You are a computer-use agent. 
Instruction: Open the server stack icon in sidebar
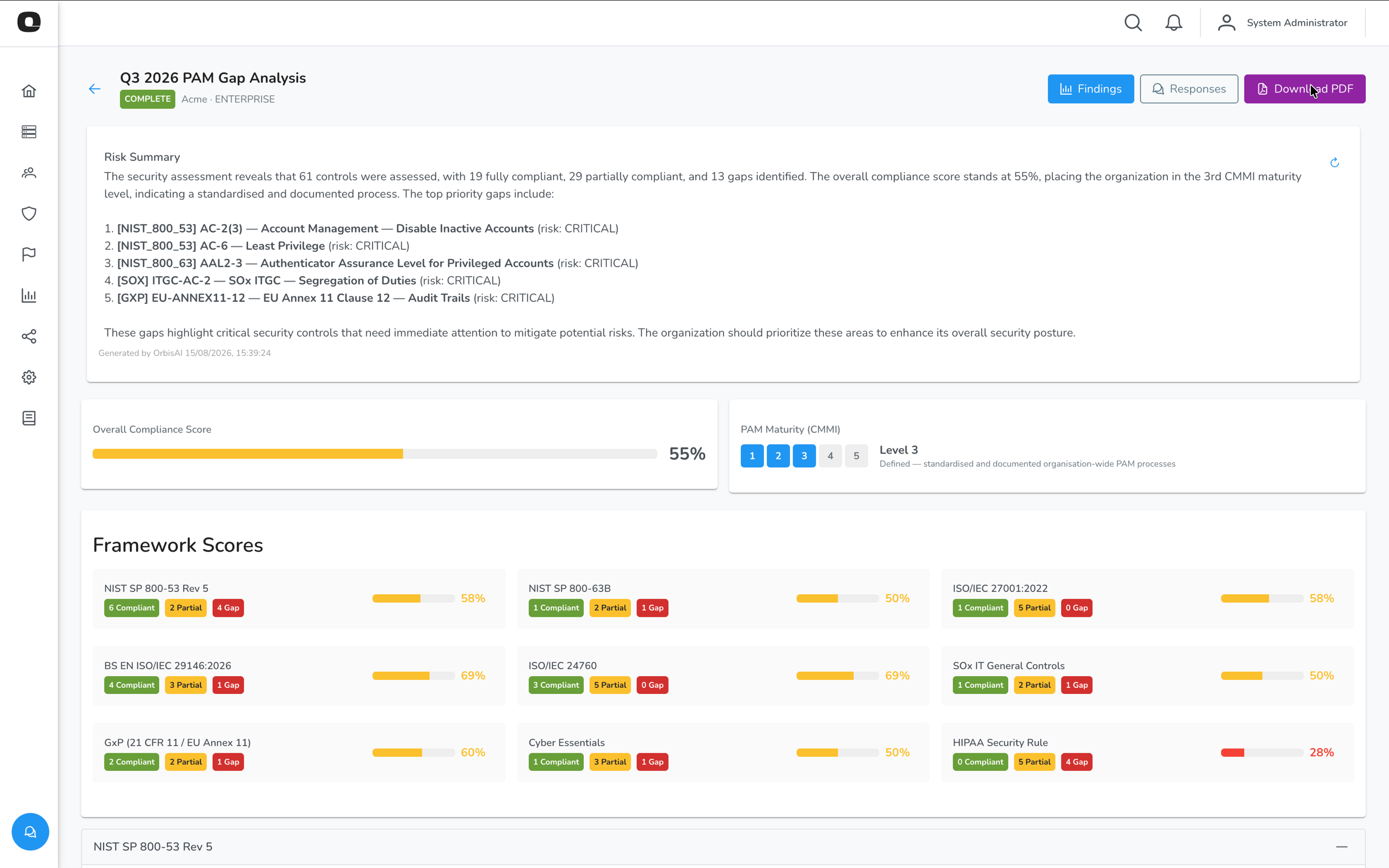(29, 132)
